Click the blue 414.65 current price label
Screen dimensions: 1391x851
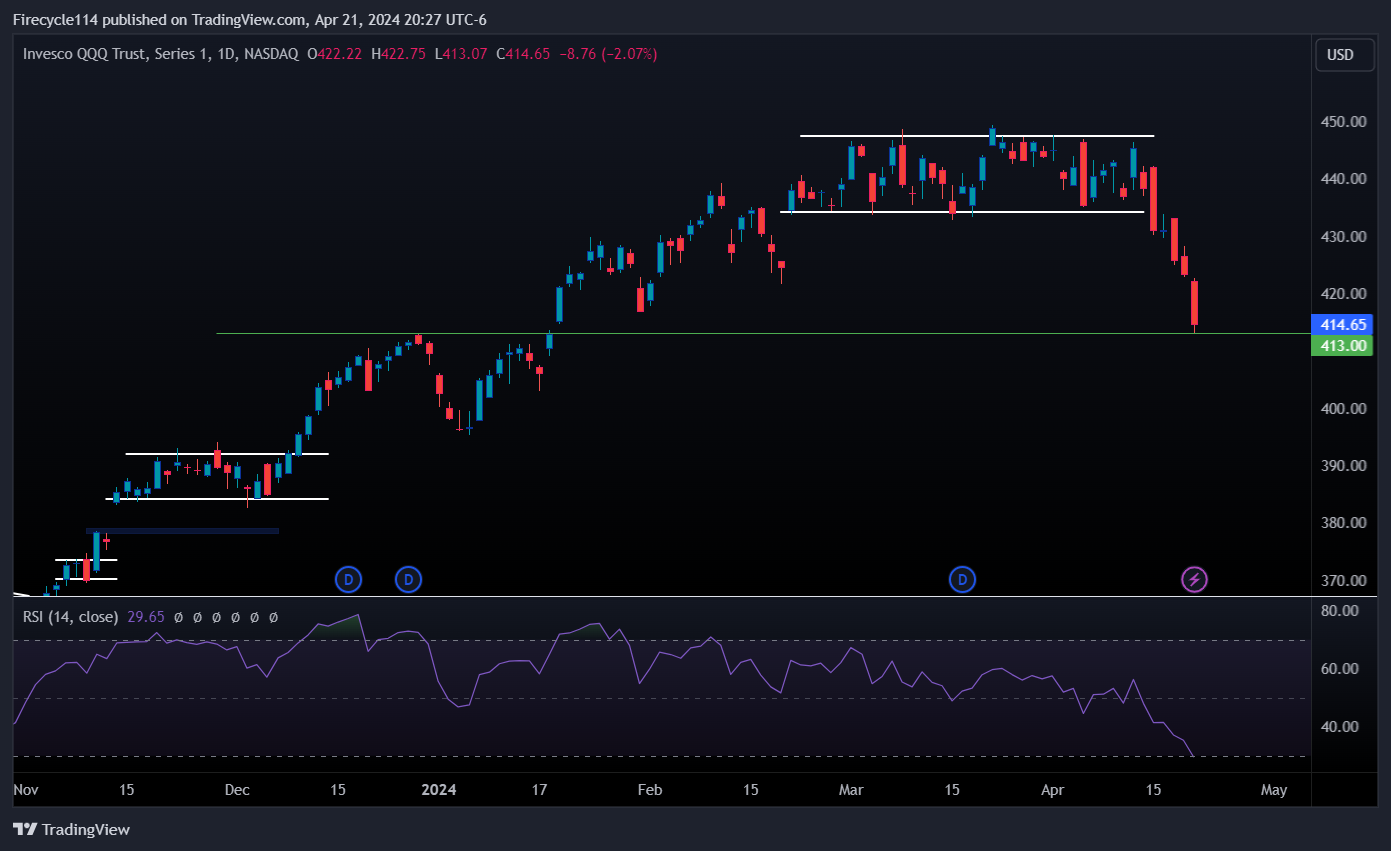(1344, 325)
